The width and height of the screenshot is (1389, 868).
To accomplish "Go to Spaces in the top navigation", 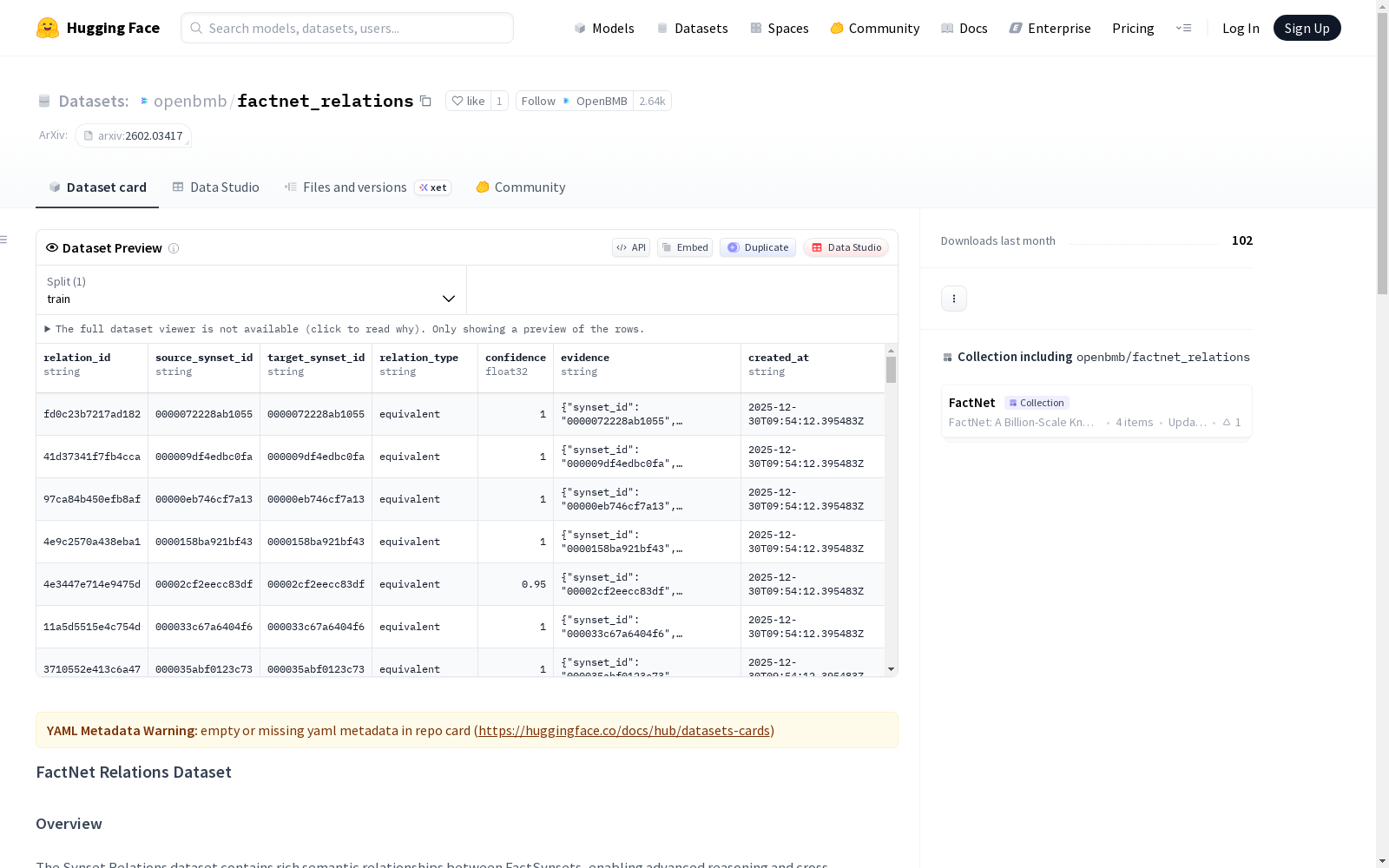I will (x=780, y=28).
